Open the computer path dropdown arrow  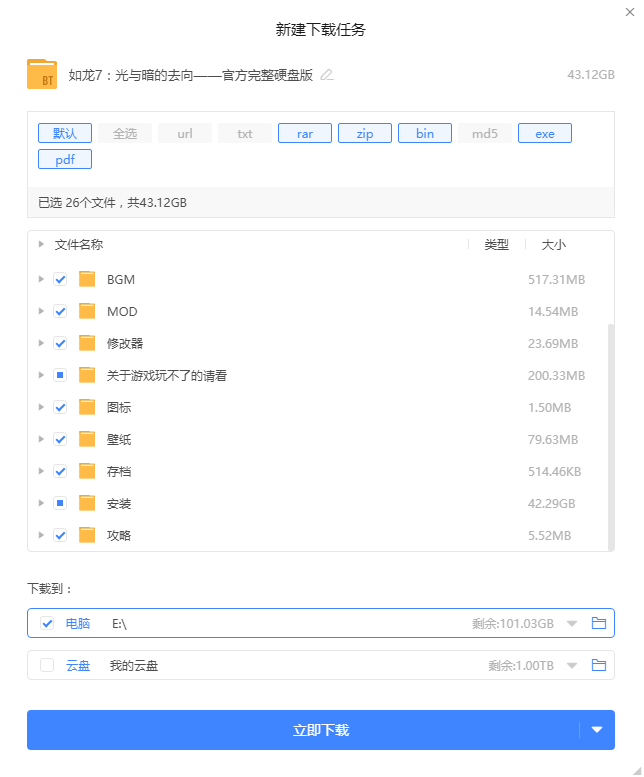(x=572, y=623)
